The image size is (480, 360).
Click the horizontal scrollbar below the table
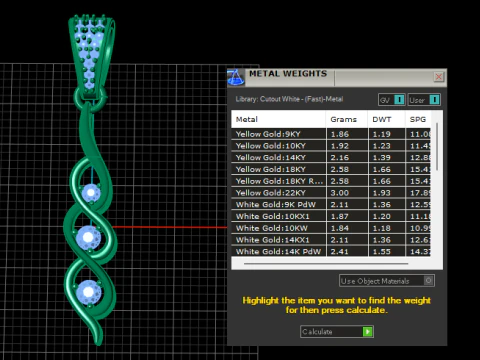coord(326,263)
